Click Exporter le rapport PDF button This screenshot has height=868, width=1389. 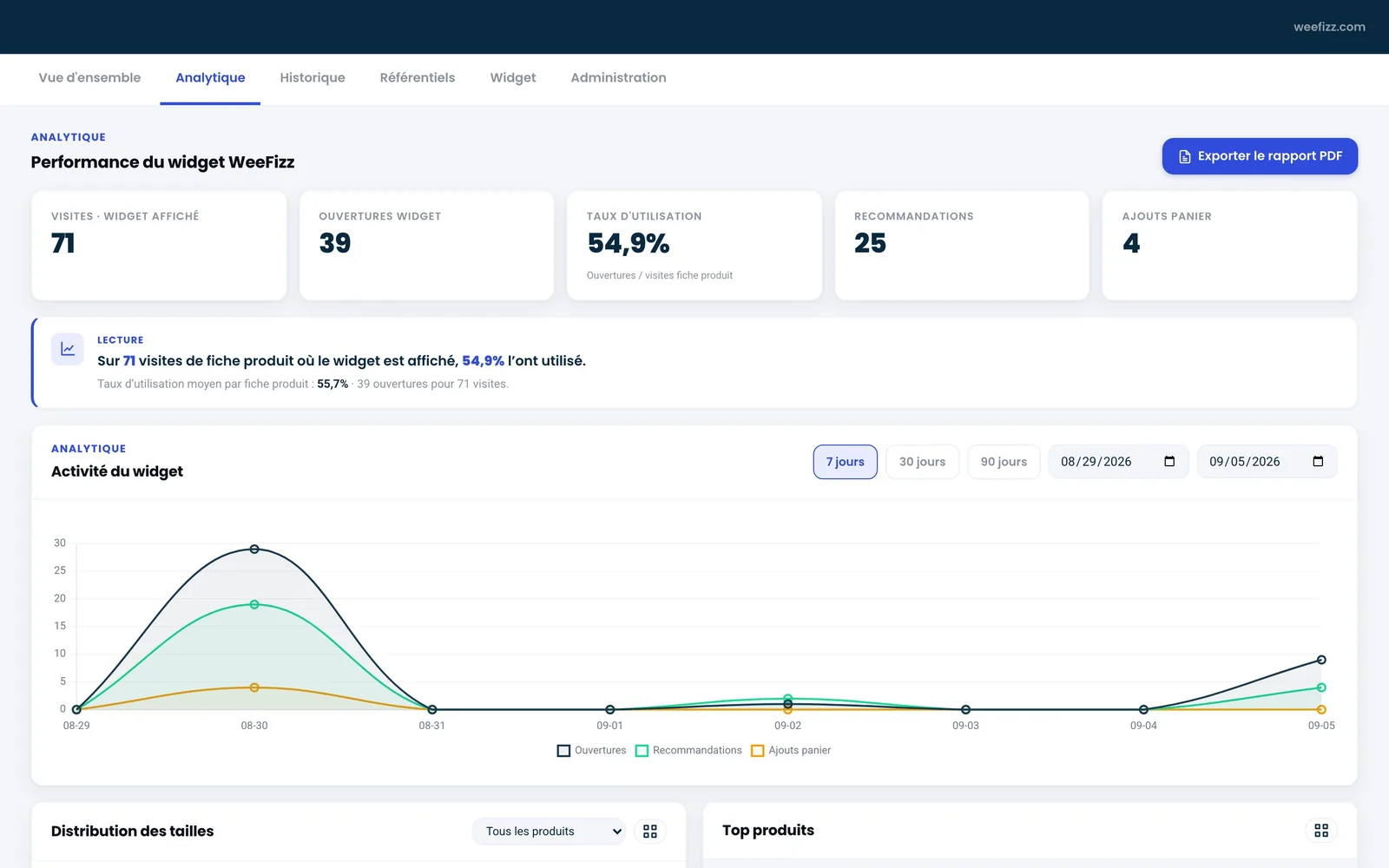click(1260, 156)
